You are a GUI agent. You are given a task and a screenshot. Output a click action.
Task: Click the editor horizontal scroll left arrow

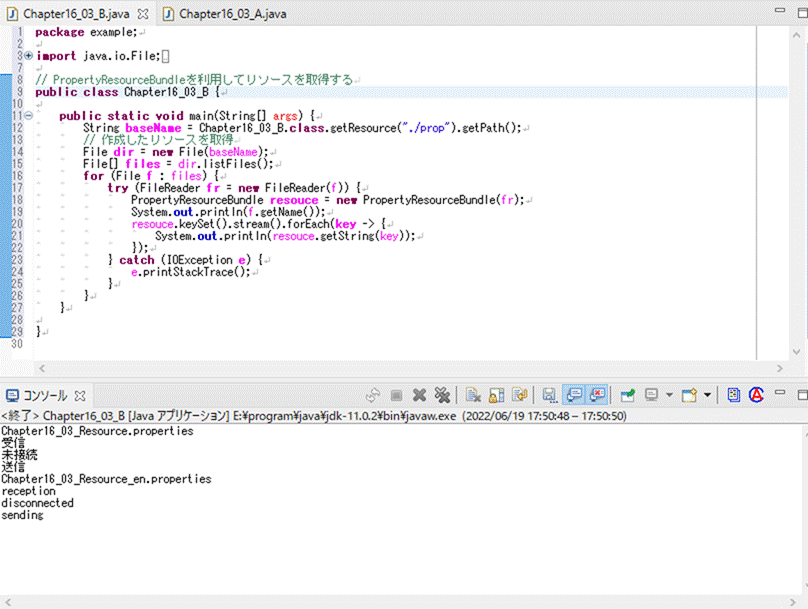pos(42,368)
